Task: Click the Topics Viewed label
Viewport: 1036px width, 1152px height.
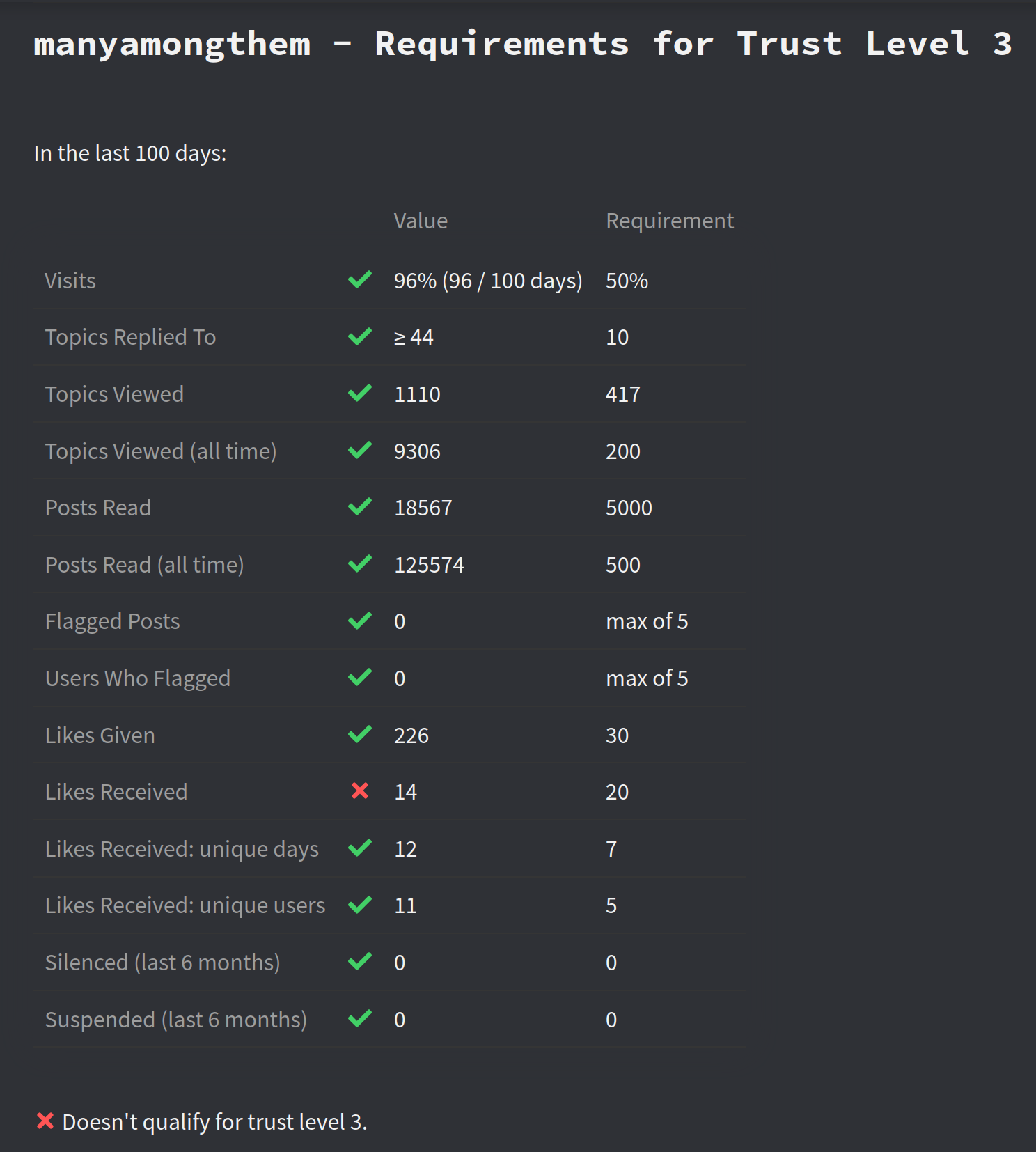Action: 115,394
